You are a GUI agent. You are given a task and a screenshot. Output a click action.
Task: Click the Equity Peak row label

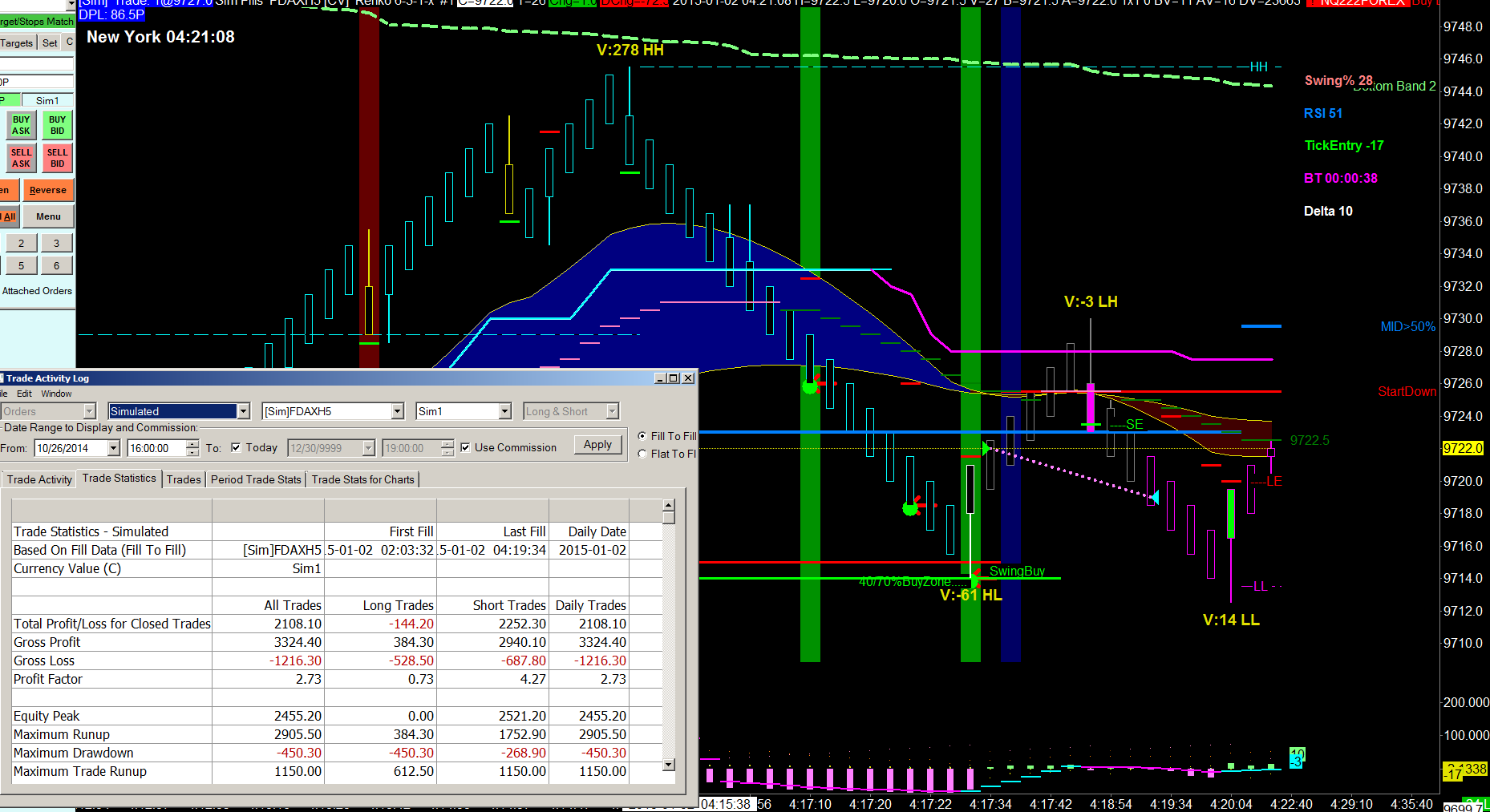pyautogui.click(x=47, y=716)
